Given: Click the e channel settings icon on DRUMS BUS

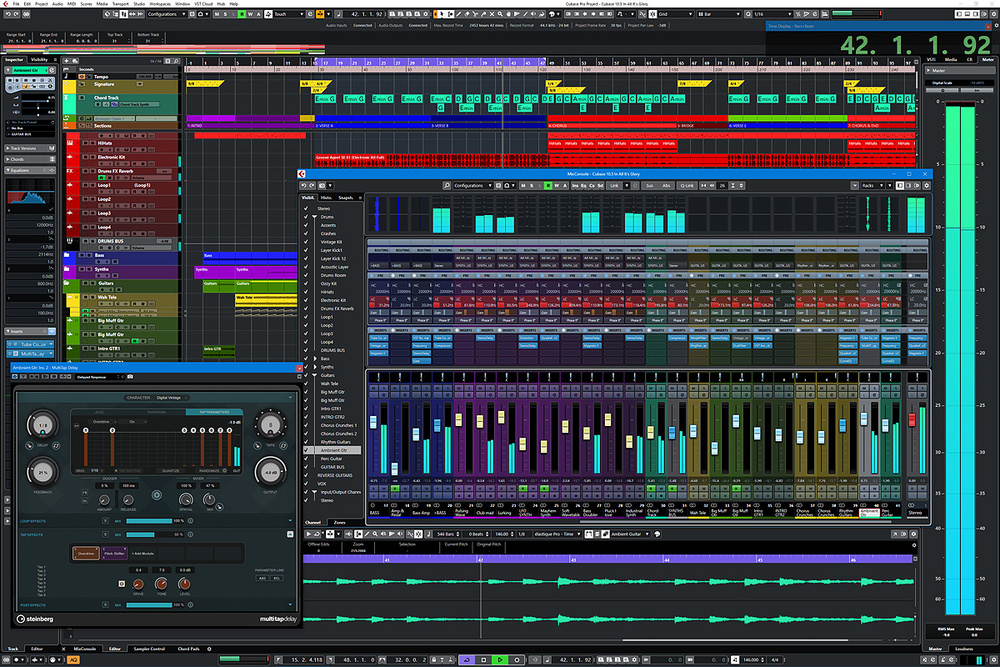Looking at the screenshot, I should point(101,247).
